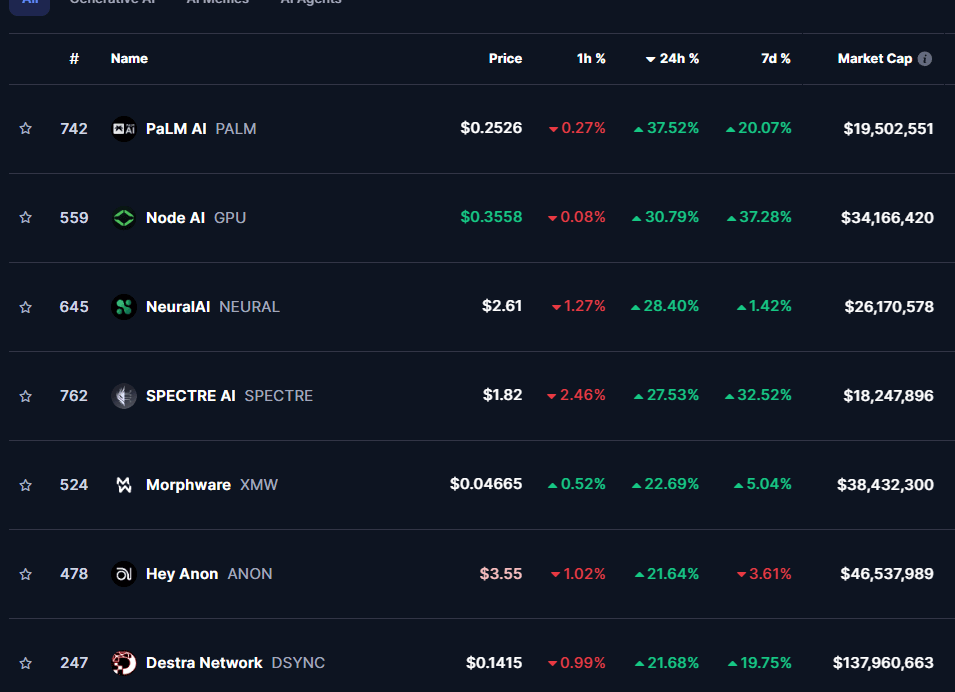Sort by Market Cap column header
Image resolution: width=955 pixels, height=692 pixels.
click(875, 58)
